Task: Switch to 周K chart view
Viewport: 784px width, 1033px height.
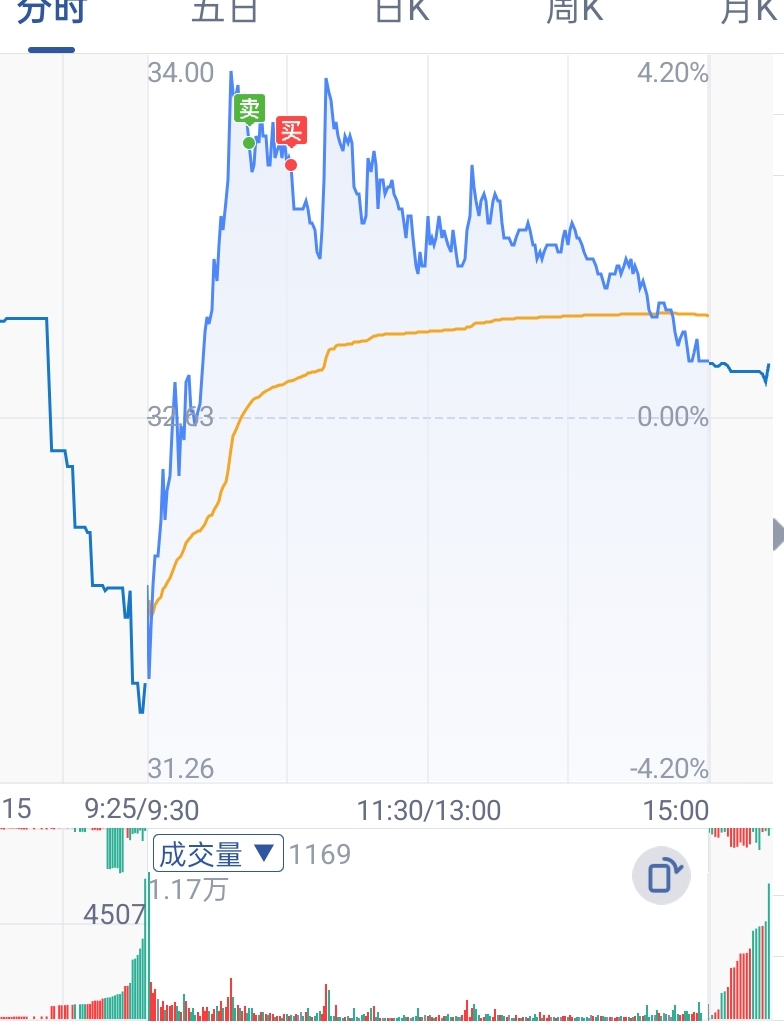Action: pos(574,11)
